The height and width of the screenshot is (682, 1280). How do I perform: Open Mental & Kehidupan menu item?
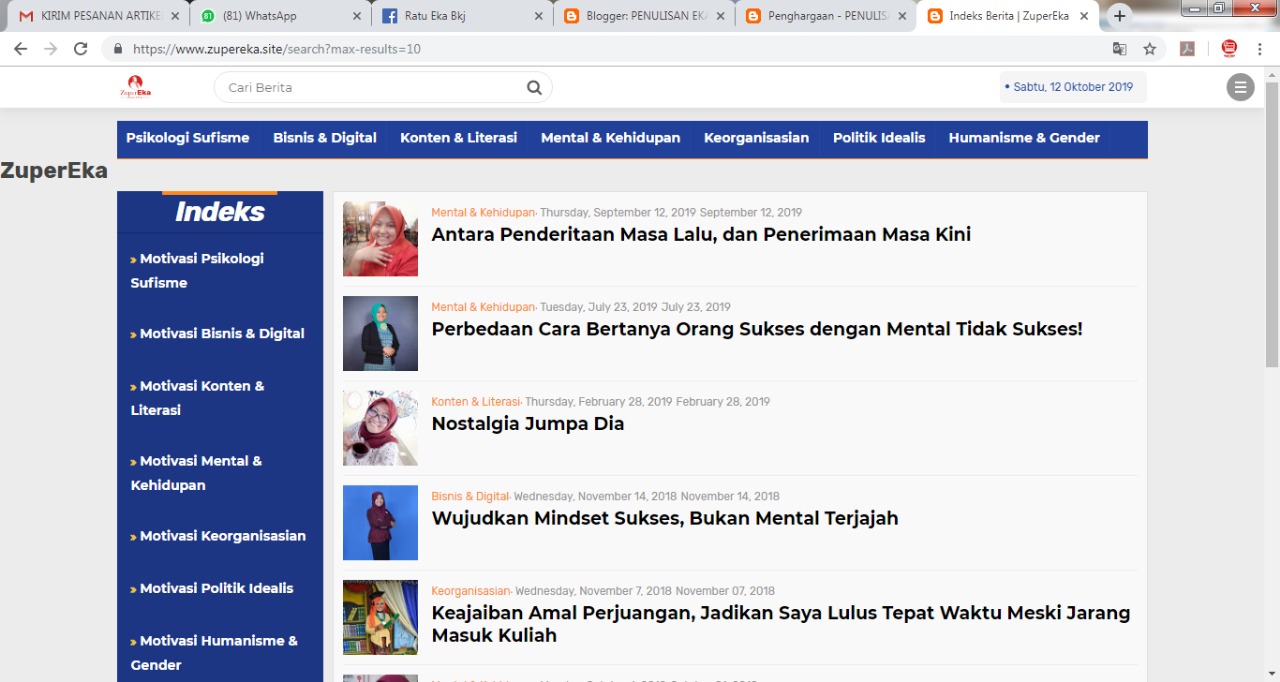pos(611,138)
